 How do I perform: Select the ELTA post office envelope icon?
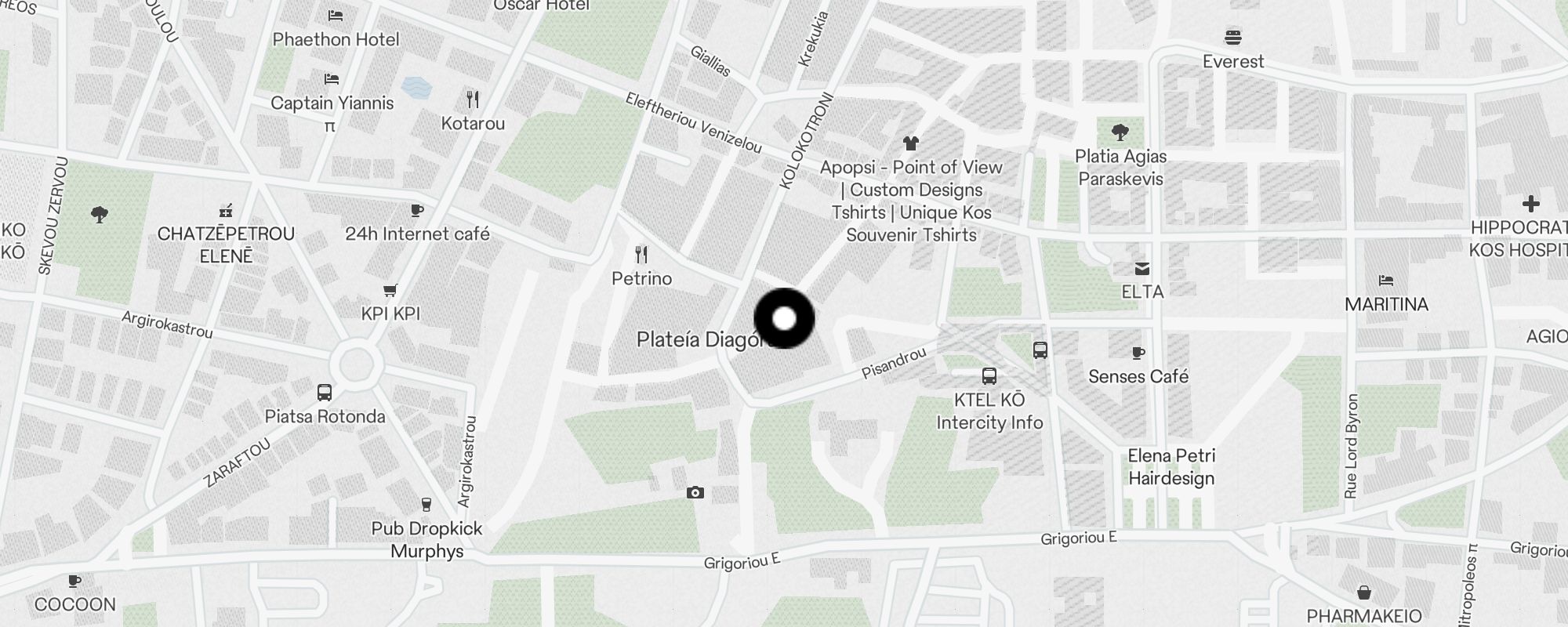pyautogui.click(x=1142, y=269)
